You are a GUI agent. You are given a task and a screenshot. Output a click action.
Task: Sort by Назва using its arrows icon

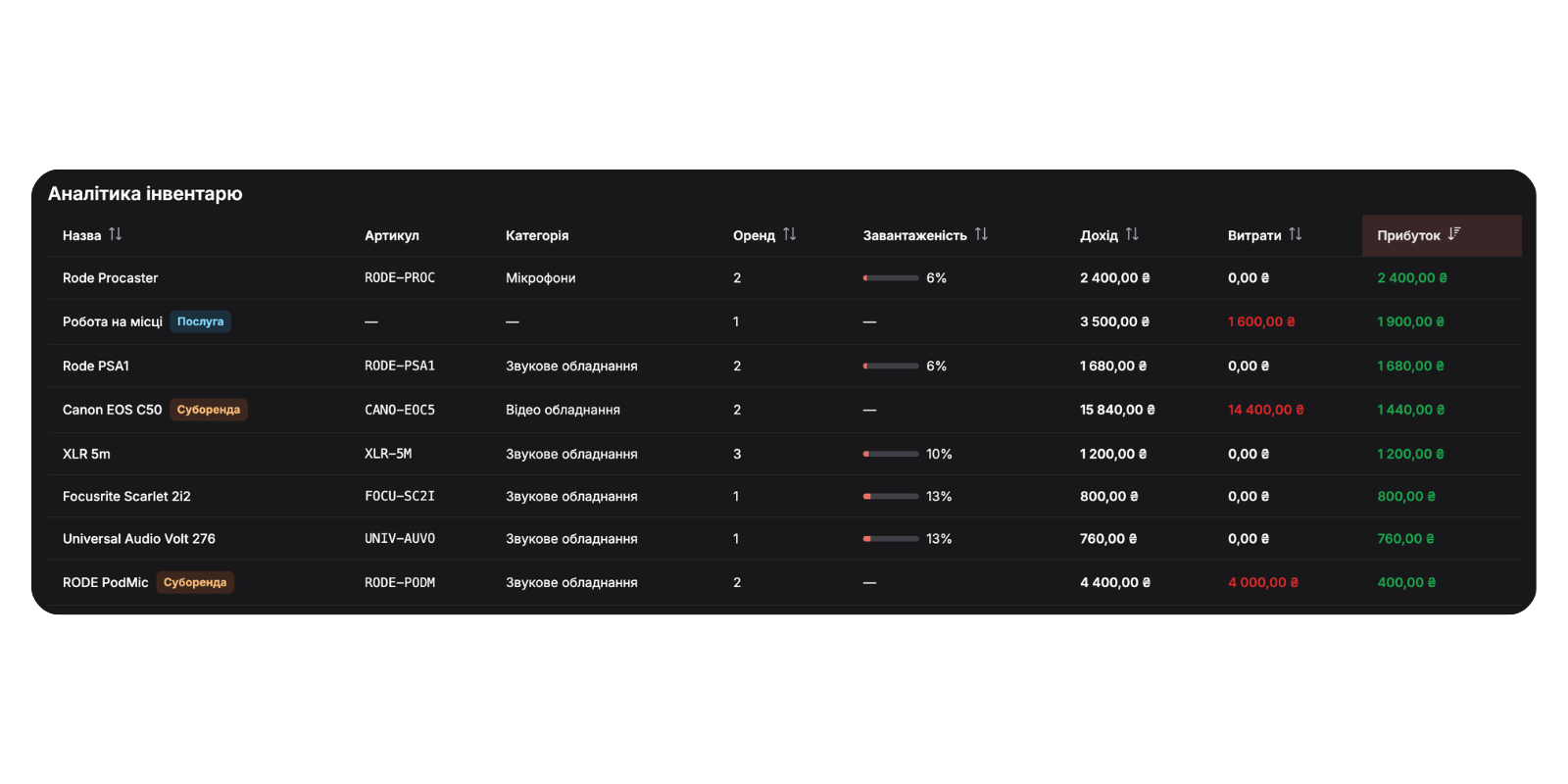tap(116, 234)
